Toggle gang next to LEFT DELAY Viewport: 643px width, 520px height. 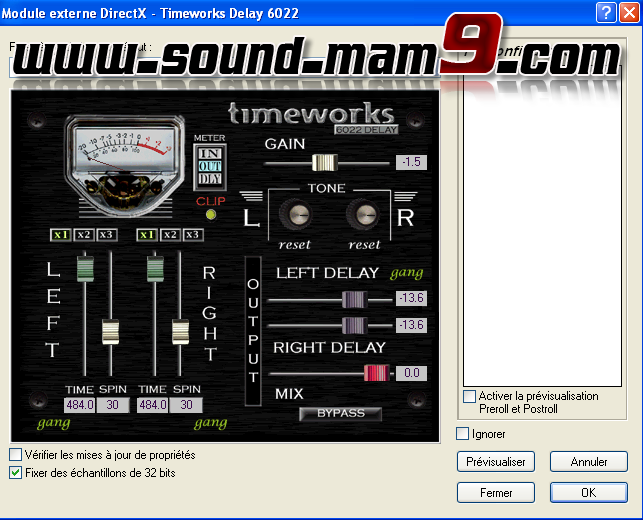406,273
